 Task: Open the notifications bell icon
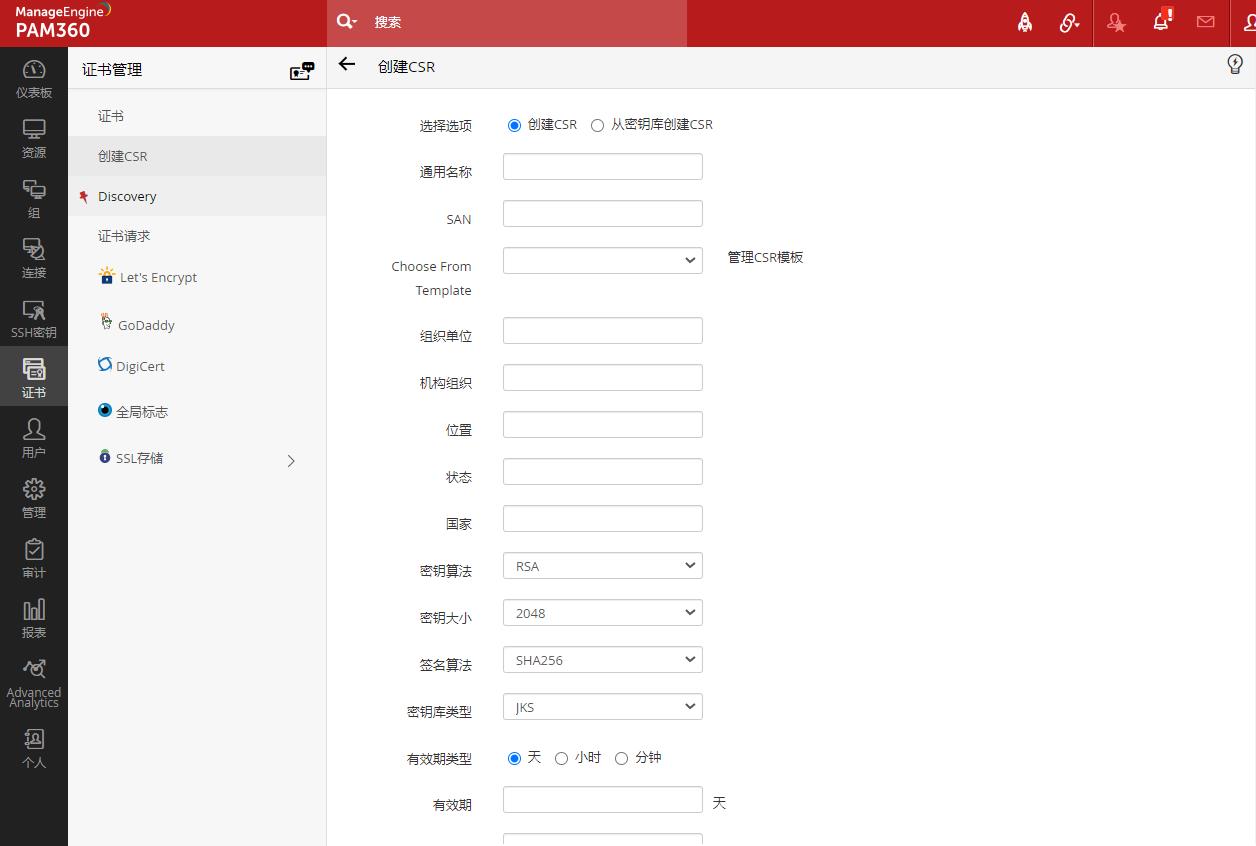1161,22
